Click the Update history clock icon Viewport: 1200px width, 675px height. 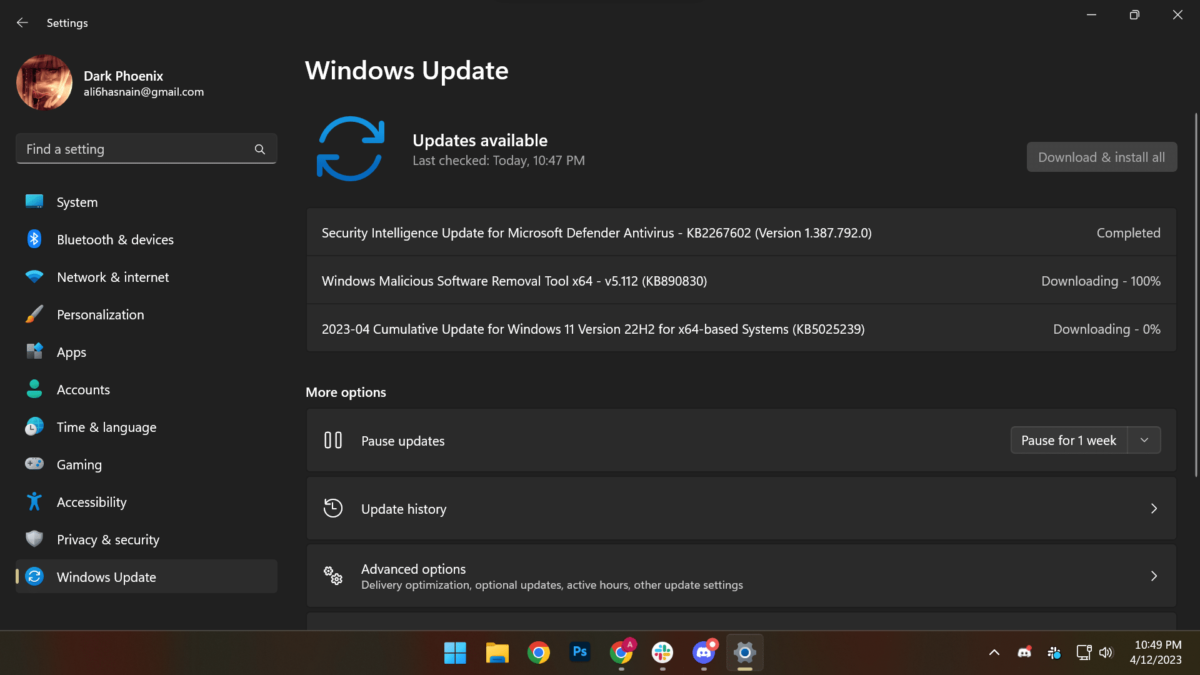[333, 508]
